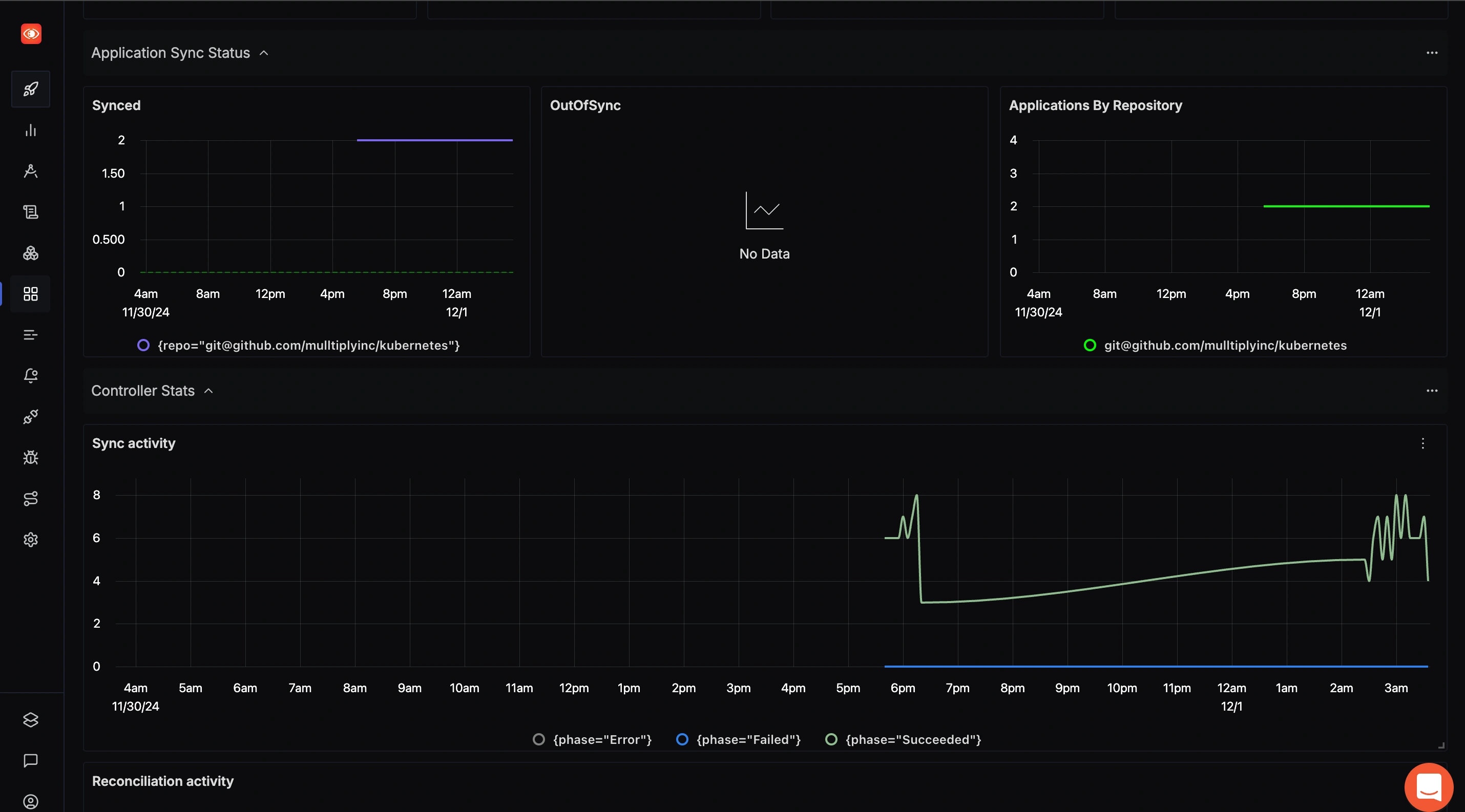Click the SigNoz logo in the sidebar
1465x812 pixels.
(x=31, y=34)
